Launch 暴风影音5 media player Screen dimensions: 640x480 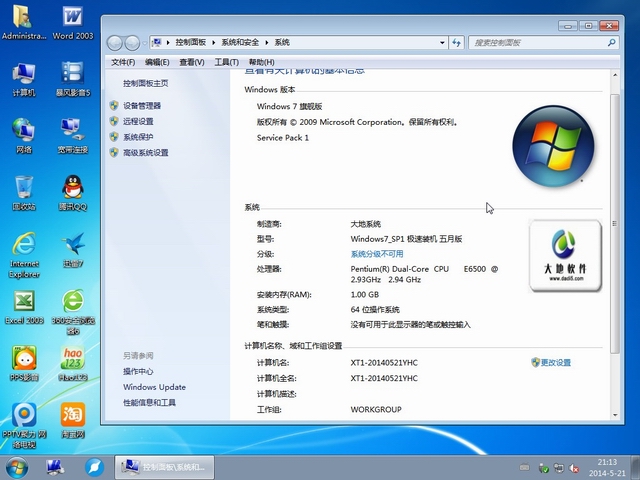tap(73, 80)
